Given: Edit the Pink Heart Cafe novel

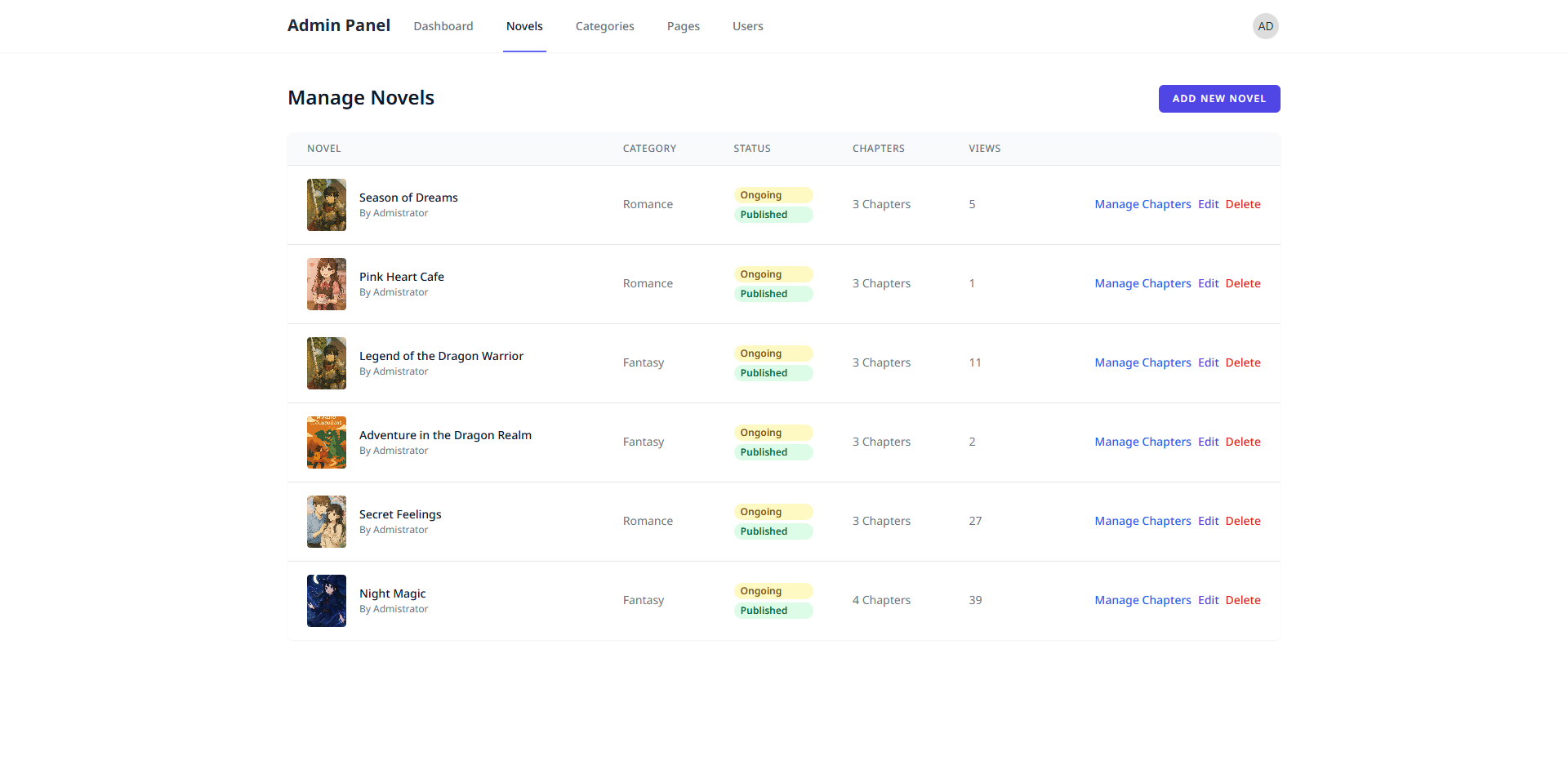Looking at the screenshot, I should pyautogui.click(x=1208, y=283).
